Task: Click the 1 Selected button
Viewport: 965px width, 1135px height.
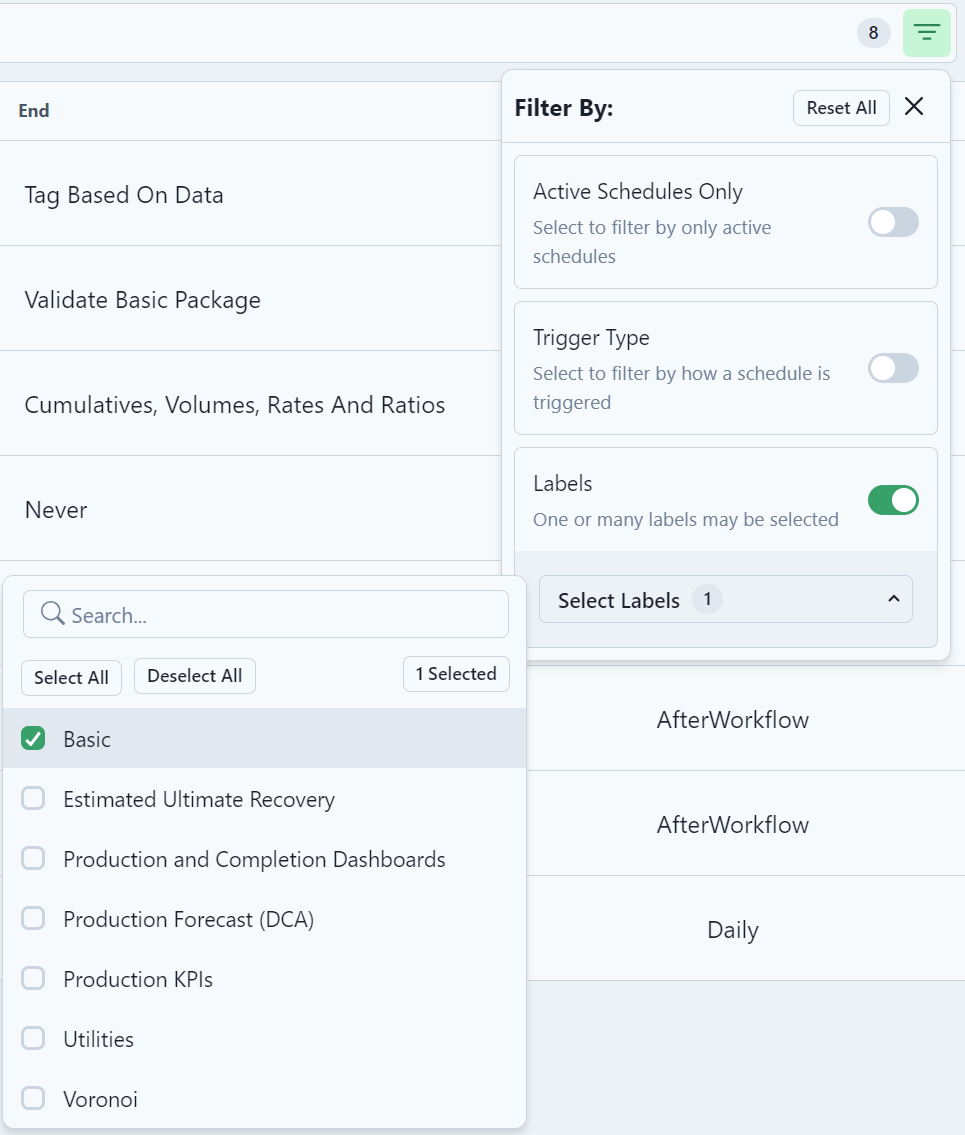Action: click(x=456, y=674)
